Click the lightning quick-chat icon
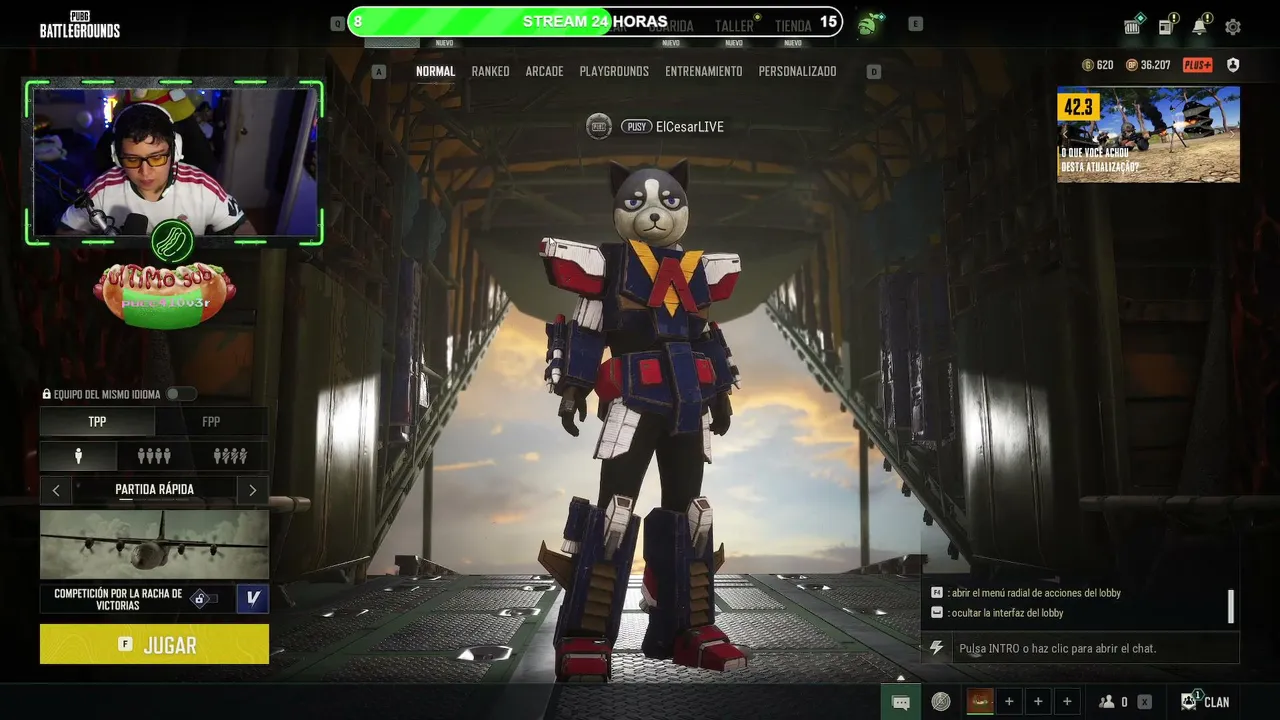1280x720 pixels. [x=937, y=648]
